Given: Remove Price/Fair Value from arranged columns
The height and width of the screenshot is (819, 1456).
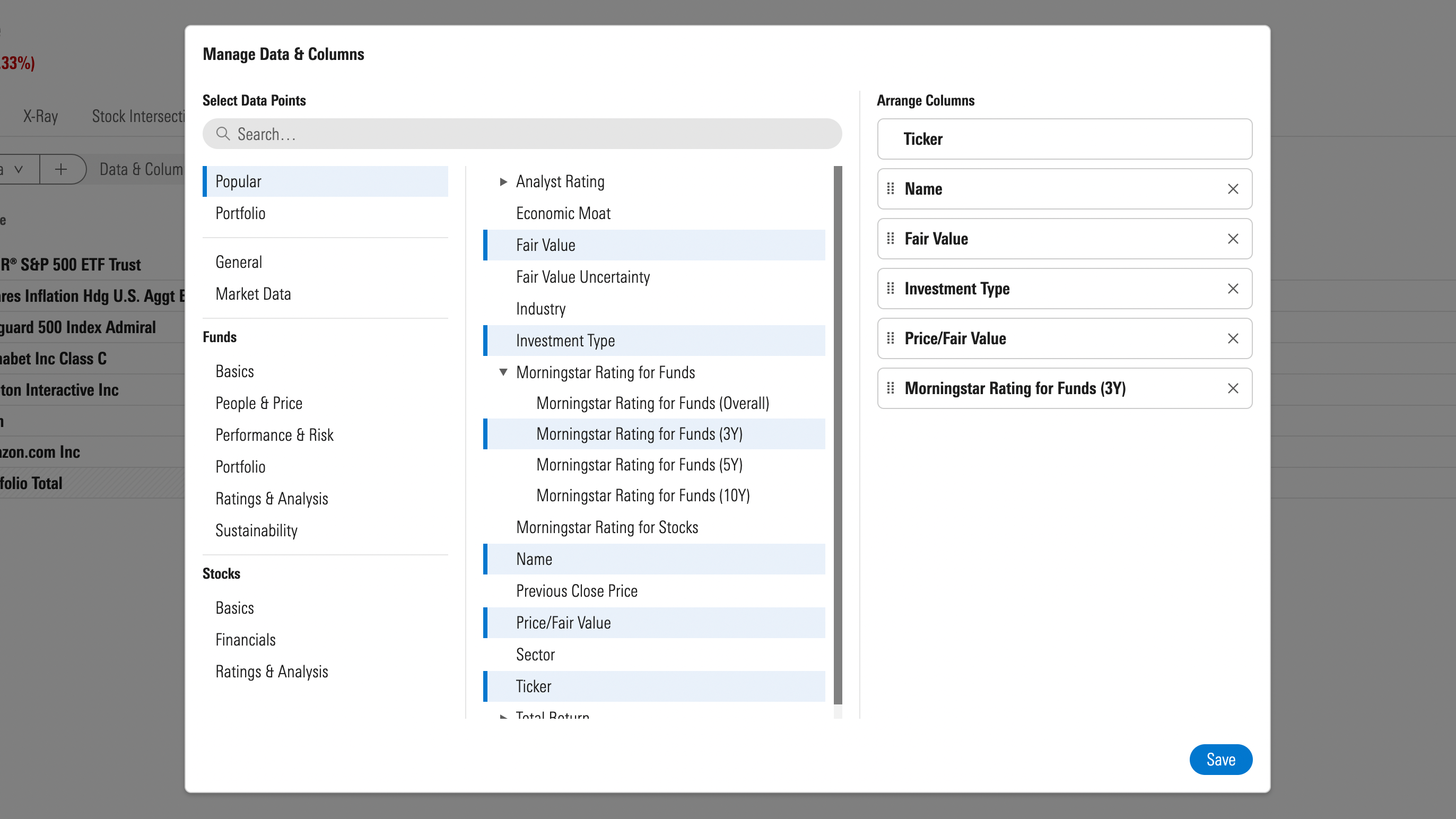Looking at the screenshot, I should [1232, 338].
